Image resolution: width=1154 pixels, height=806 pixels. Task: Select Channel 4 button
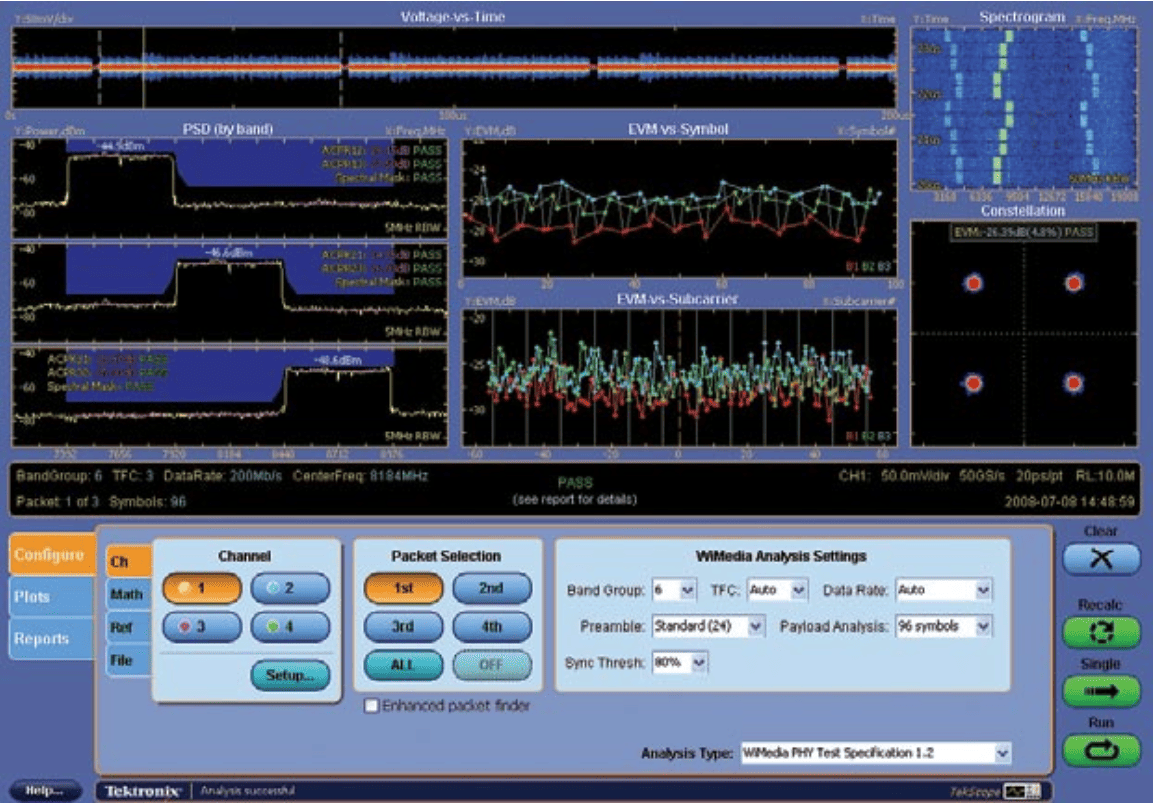289,627
